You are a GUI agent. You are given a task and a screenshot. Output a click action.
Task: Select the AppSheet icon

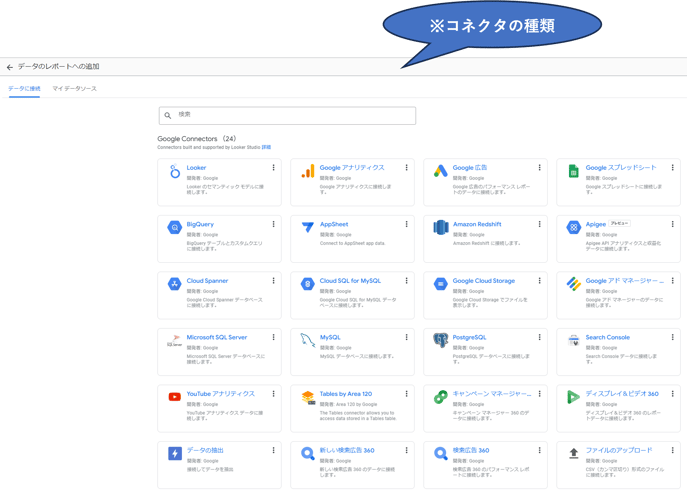(308, 227)
